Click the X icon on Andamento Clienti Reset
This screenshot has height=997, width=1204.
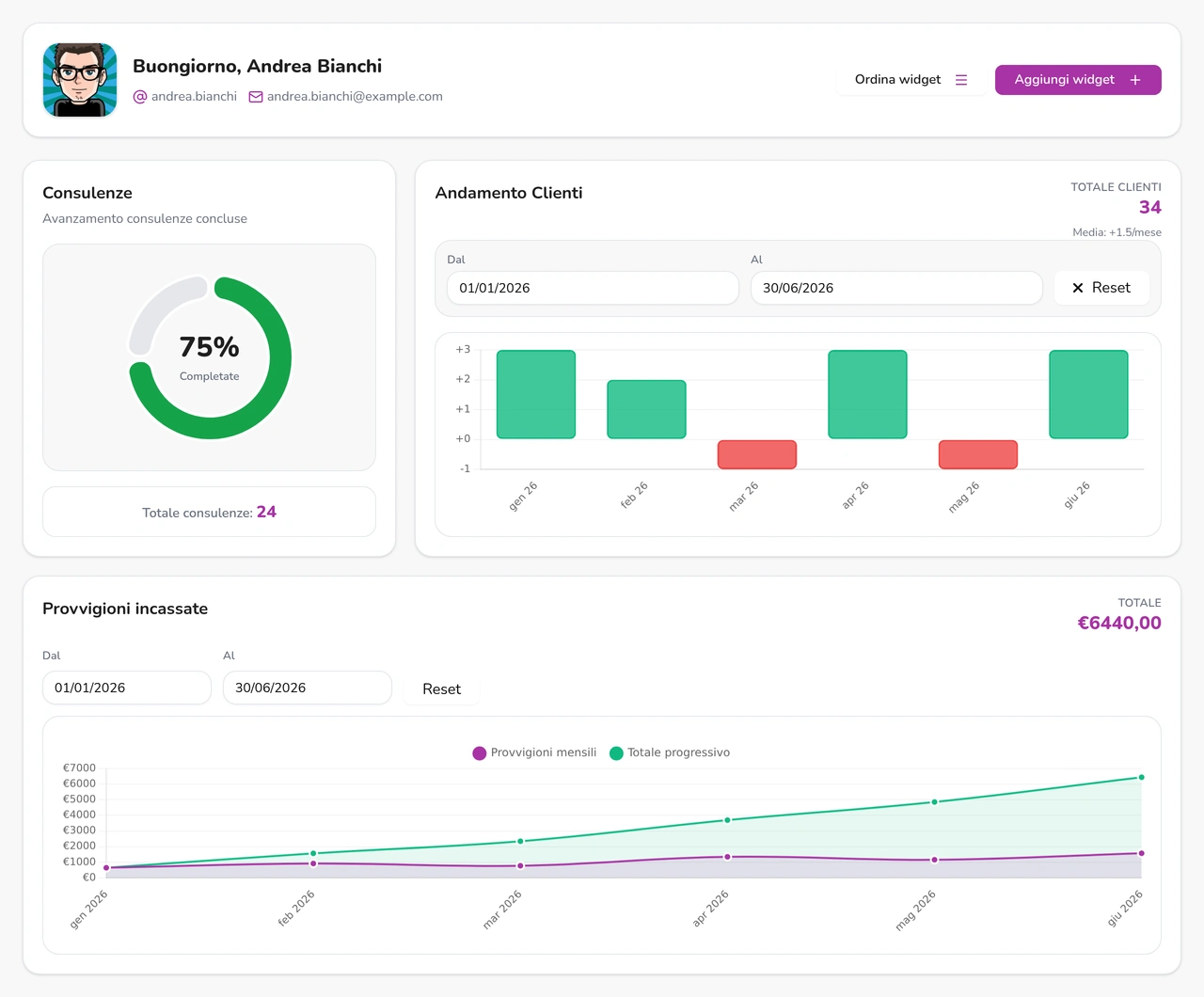pyautogui.click(x=1078, y=288)
